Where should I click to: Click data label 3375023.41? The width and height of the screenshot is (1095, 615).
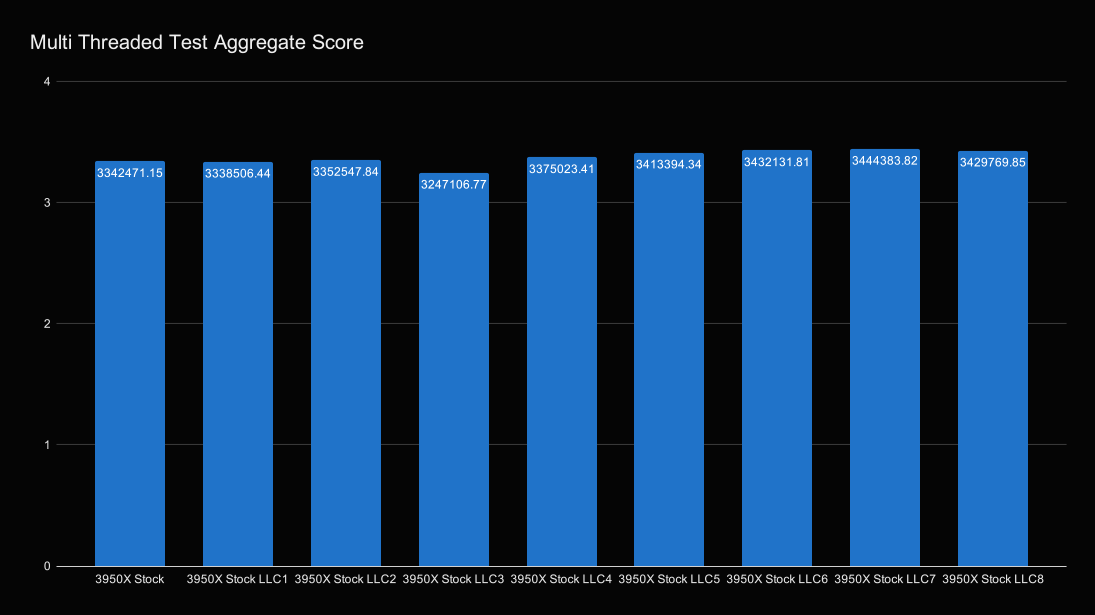[561, 169]
